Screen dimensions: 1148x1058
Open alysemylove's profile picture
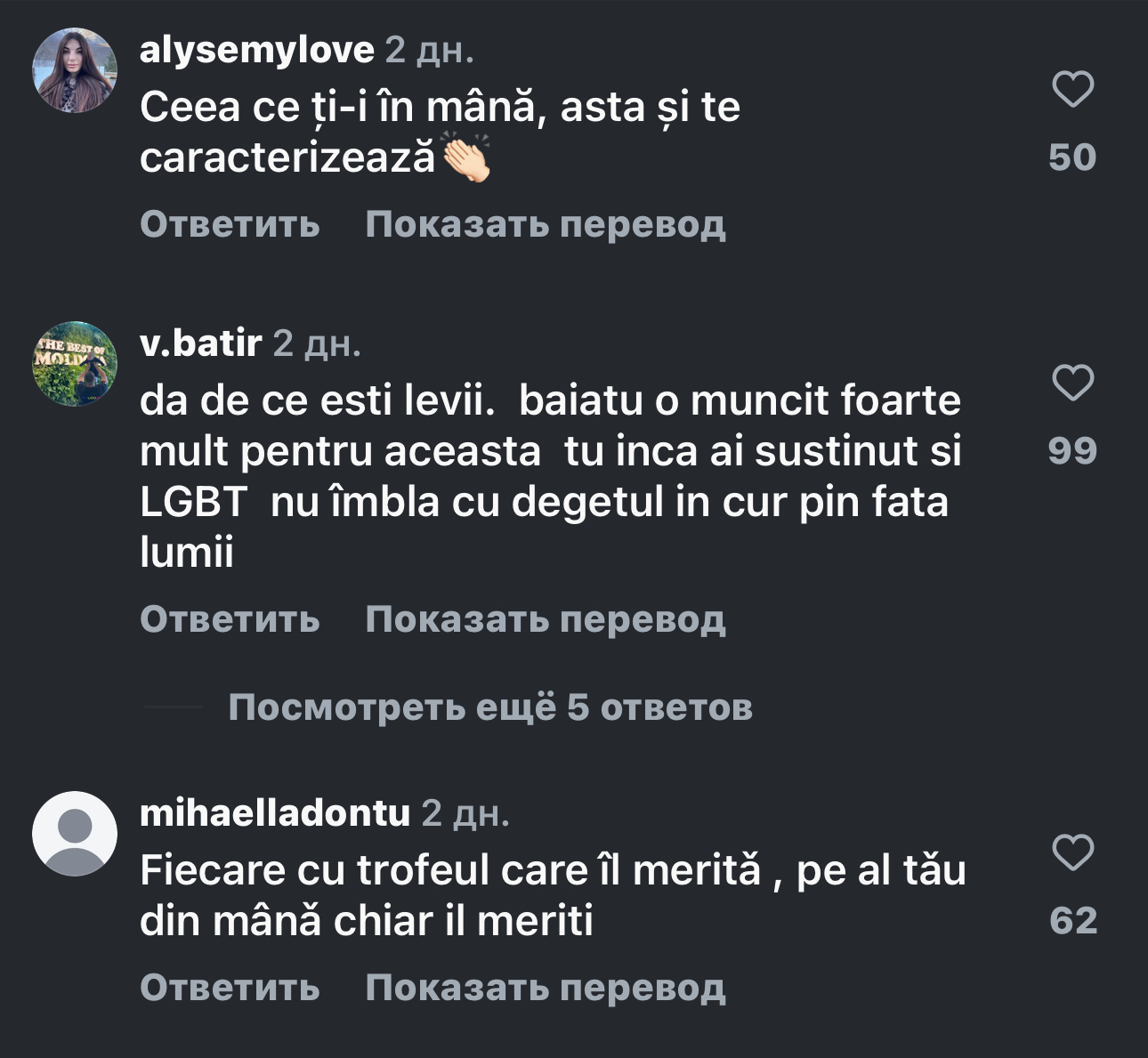pos(75,70)
